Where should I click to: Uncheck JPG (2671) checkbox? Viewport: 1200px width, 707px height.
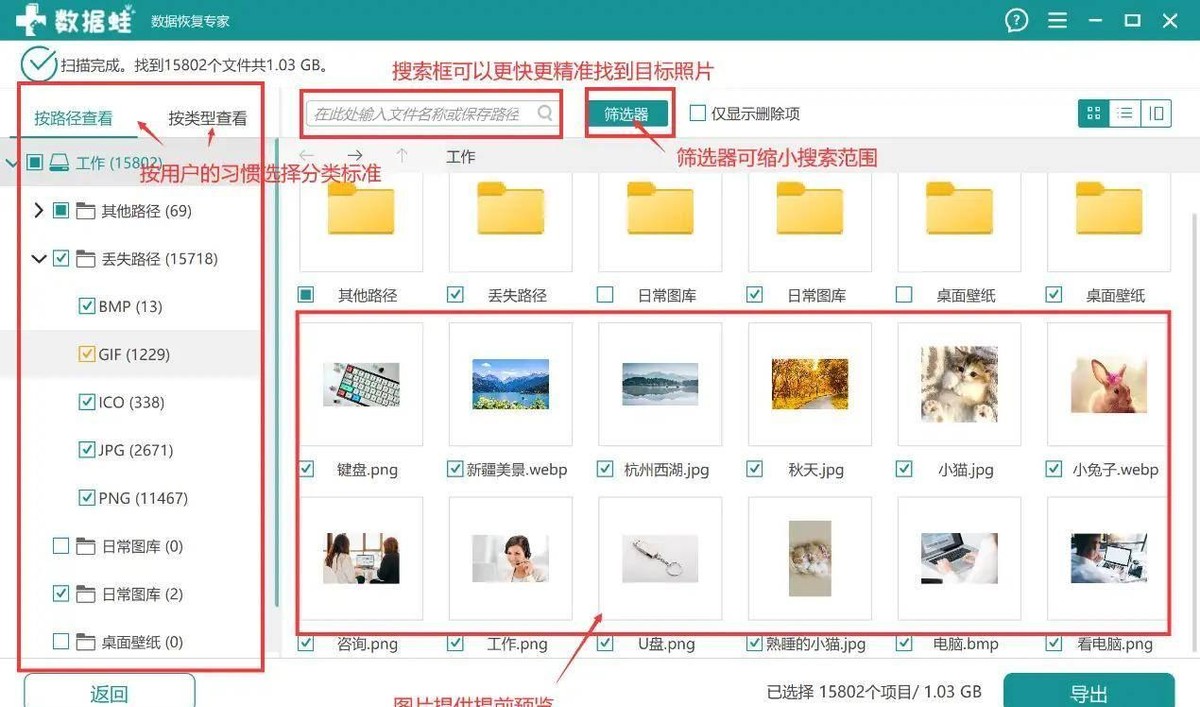86,451
